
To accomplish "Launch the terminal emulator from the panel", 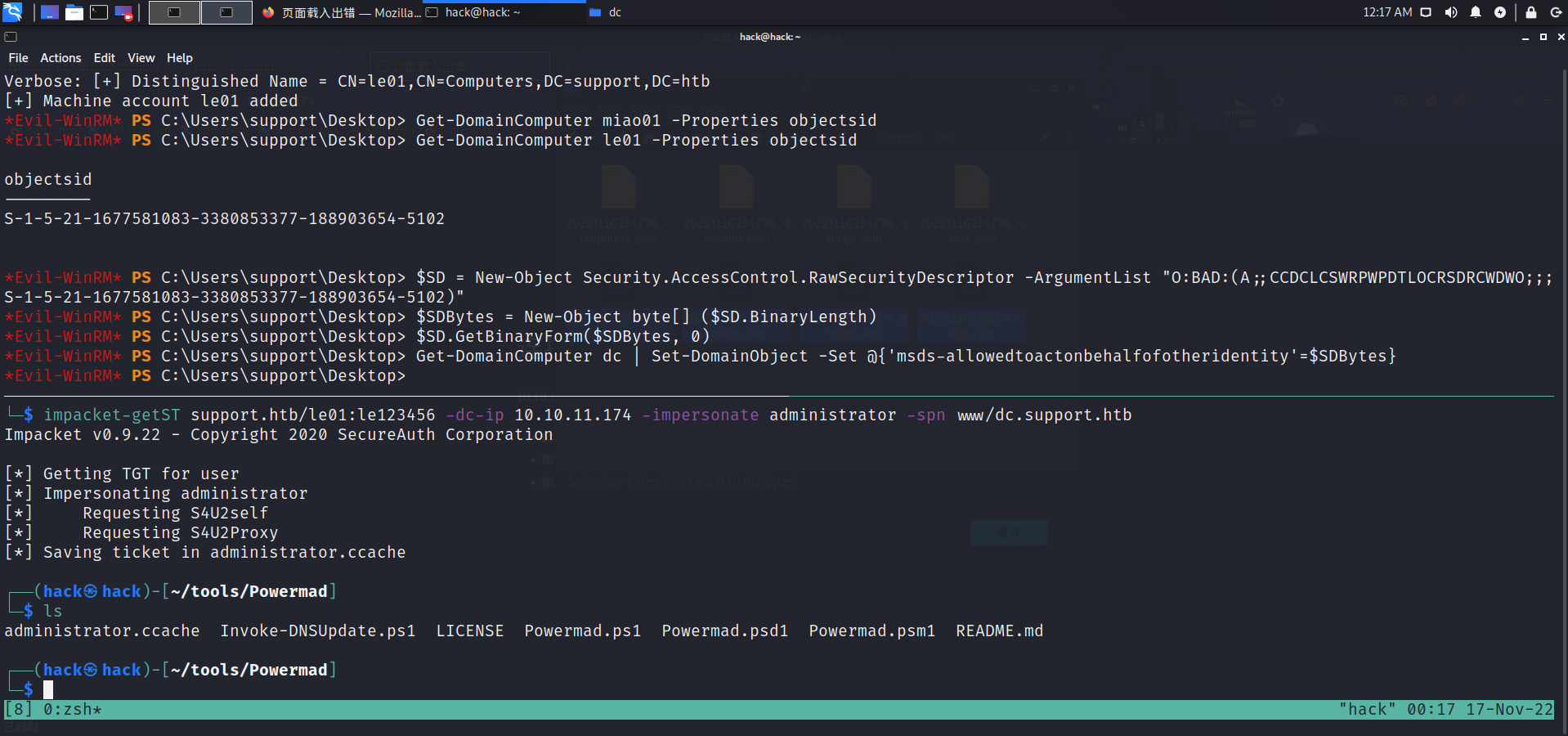I will 99,12.
